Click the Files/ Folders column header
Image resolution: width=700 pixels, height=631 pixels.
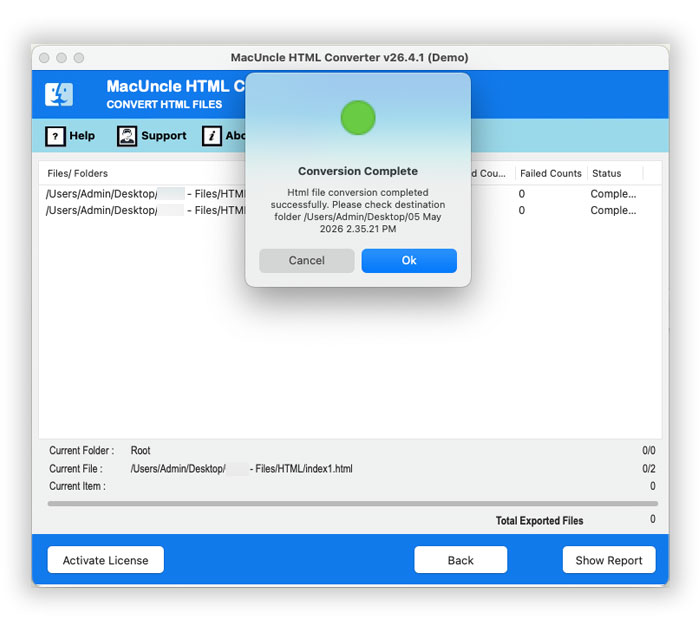point(78,173)
